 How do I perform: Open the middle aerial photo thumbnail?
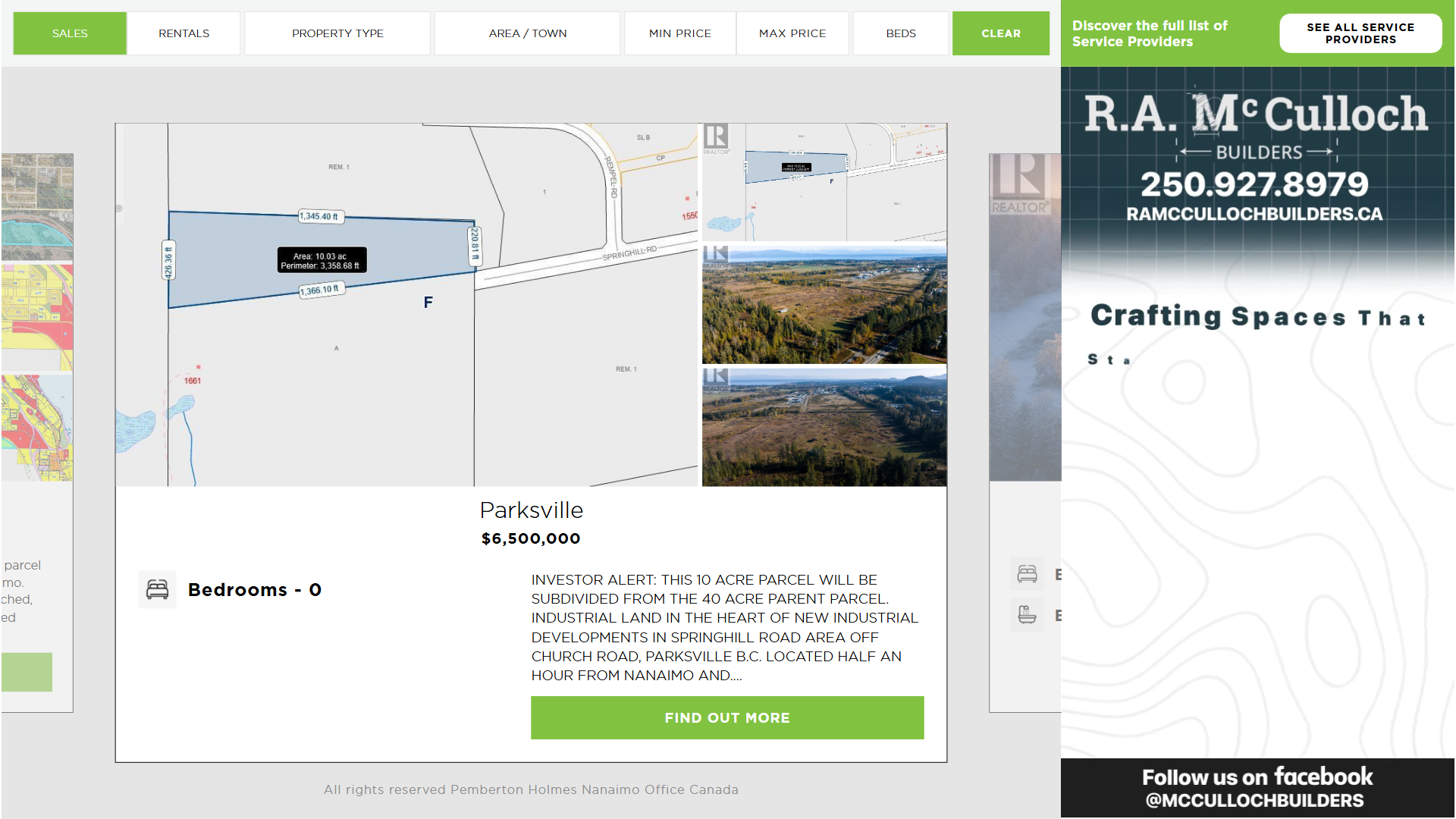click(824, 311)
